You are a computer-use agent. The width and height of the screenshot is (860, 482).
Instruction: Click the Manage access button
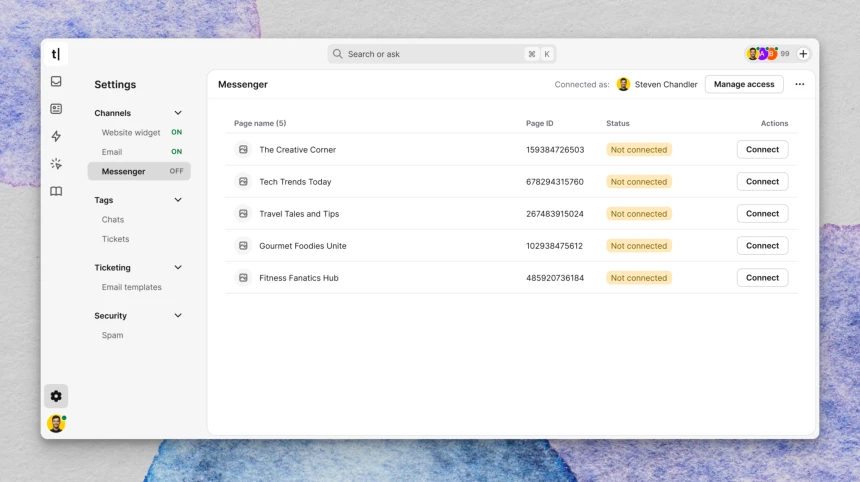click(744, 84)
